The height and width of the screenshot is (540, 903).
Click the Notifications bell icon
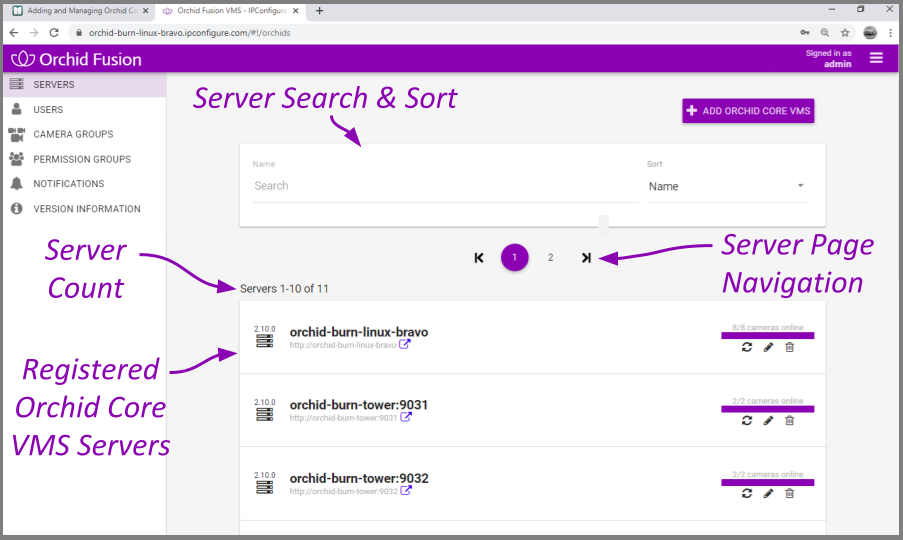pos(17,184)
